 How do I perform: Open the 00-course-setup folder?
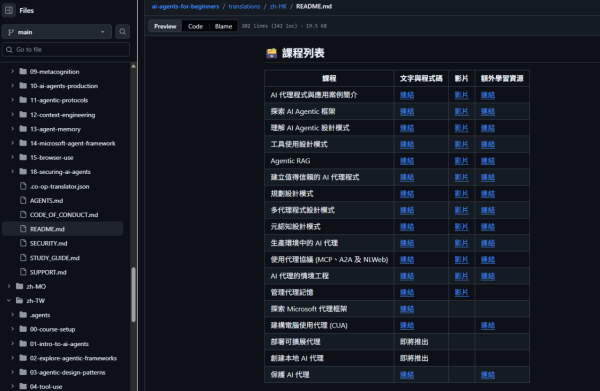[x=52, y=329]
